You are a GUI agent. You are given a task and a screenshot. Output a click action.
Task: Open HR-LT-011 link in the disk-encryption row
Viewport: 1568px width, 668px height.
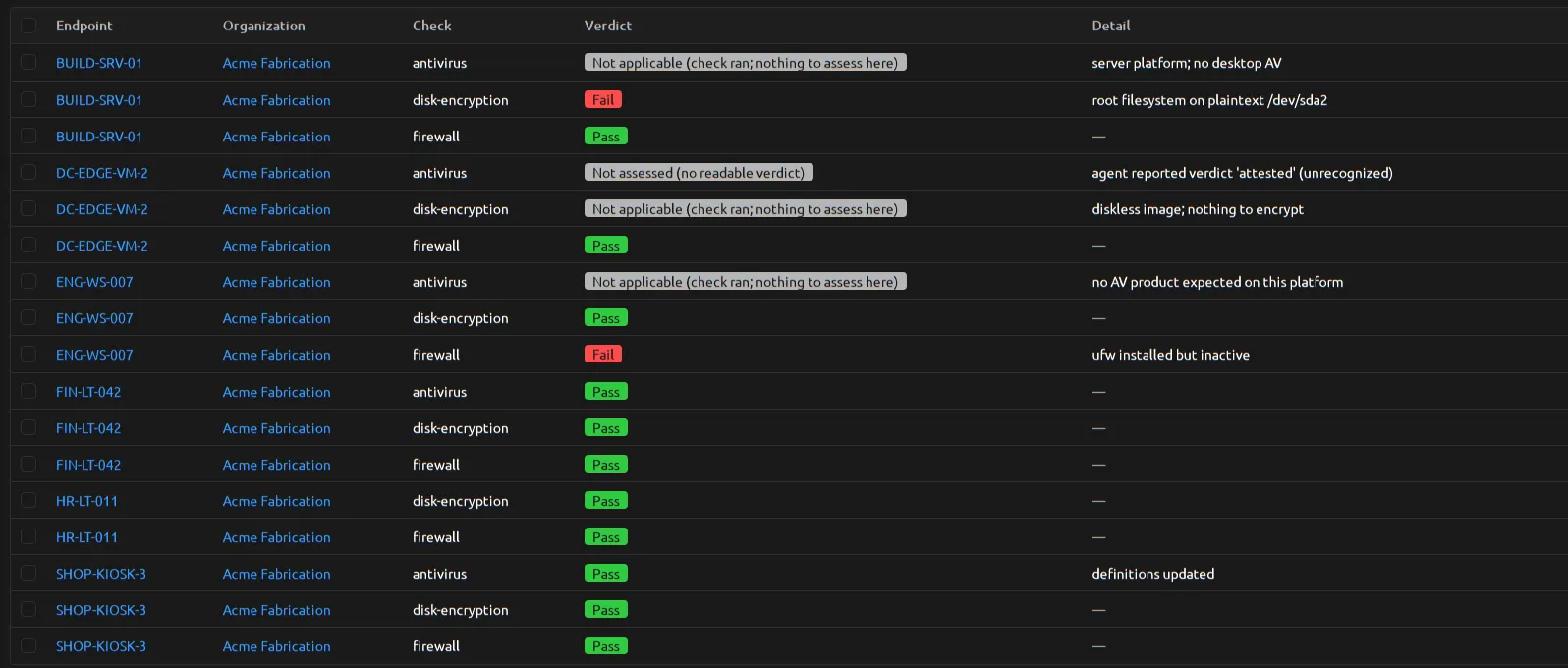click(x=86, y=501)
